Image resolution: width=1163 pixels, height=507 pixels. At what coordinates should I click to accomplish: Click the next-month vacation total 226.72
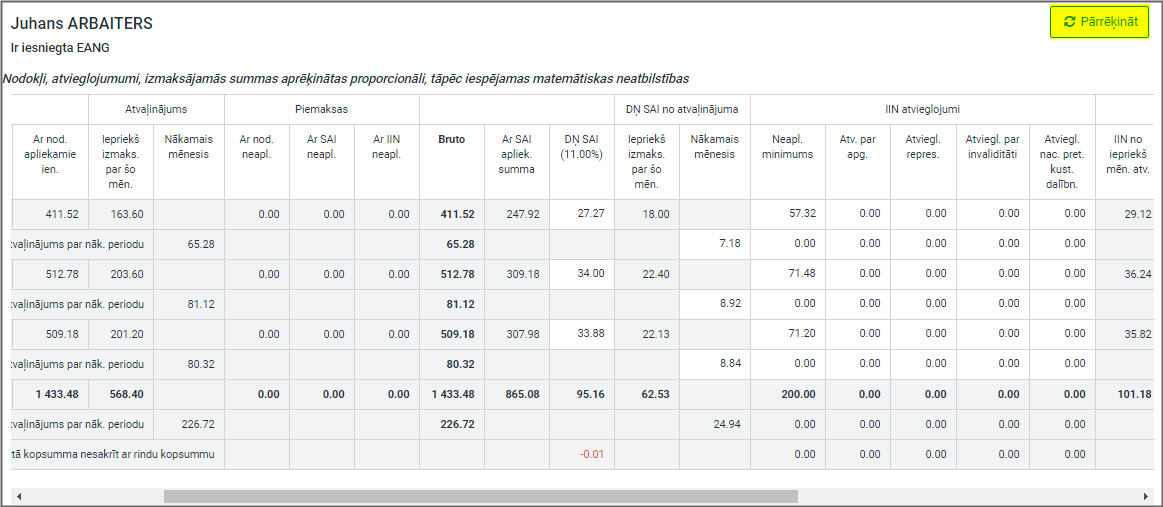pyautogui.click(x=197, y=425)
